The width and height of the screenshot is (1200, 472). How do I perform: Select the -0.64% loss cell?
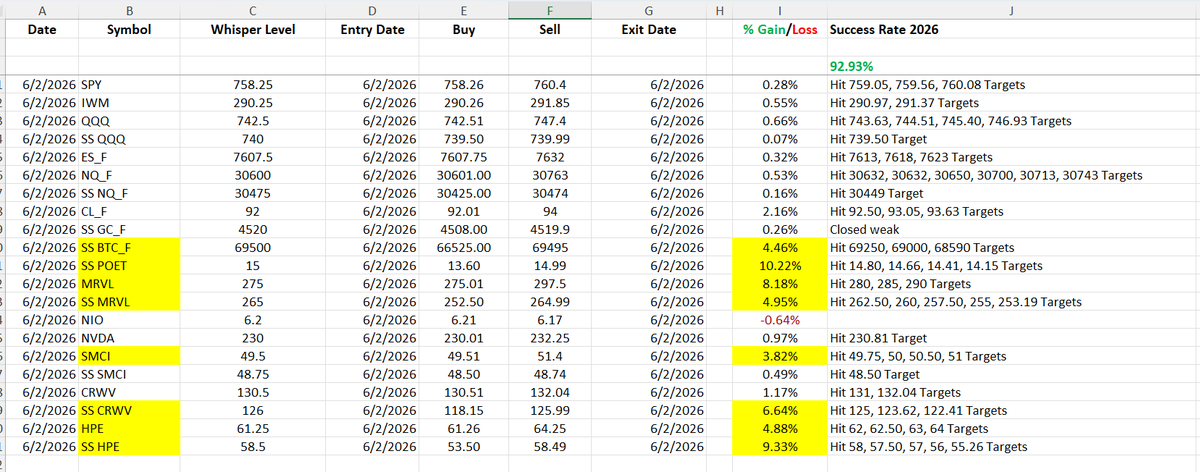point(779,319)
